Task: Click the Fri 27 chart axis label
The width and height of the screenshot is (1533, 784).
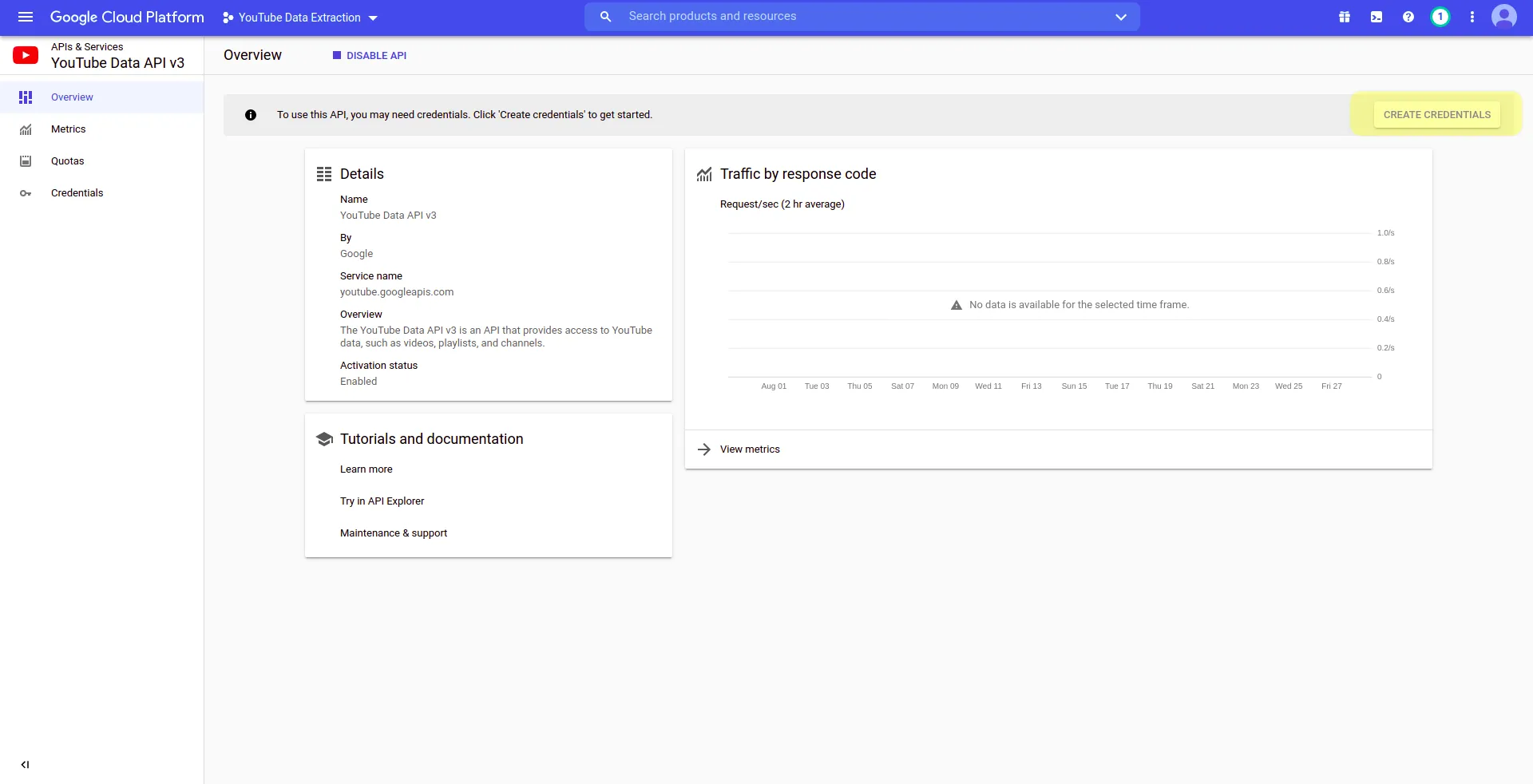Action: (1332, 386)
